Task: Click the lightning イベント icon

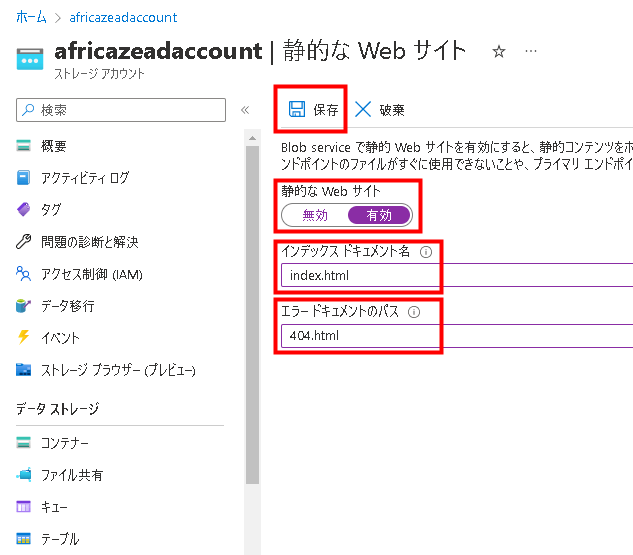Action: (x=23, y=337)
